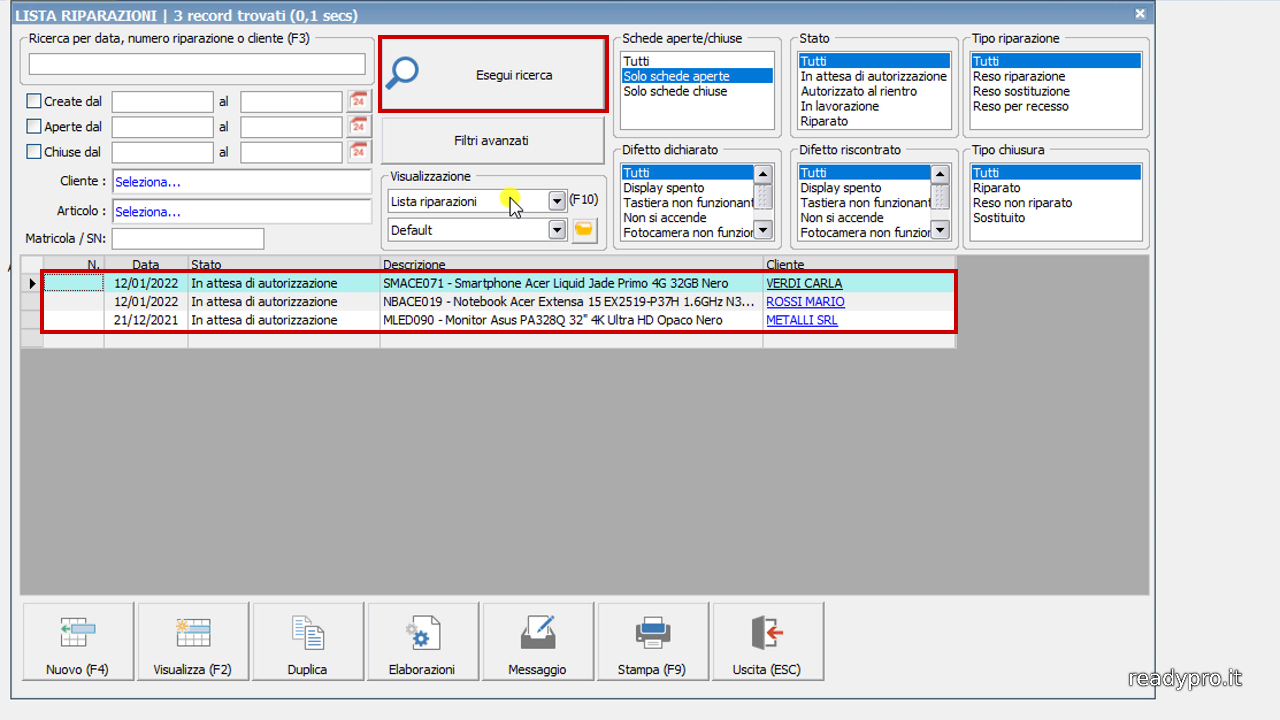Click the Messaggio envelope icon

tap(537, 641)
